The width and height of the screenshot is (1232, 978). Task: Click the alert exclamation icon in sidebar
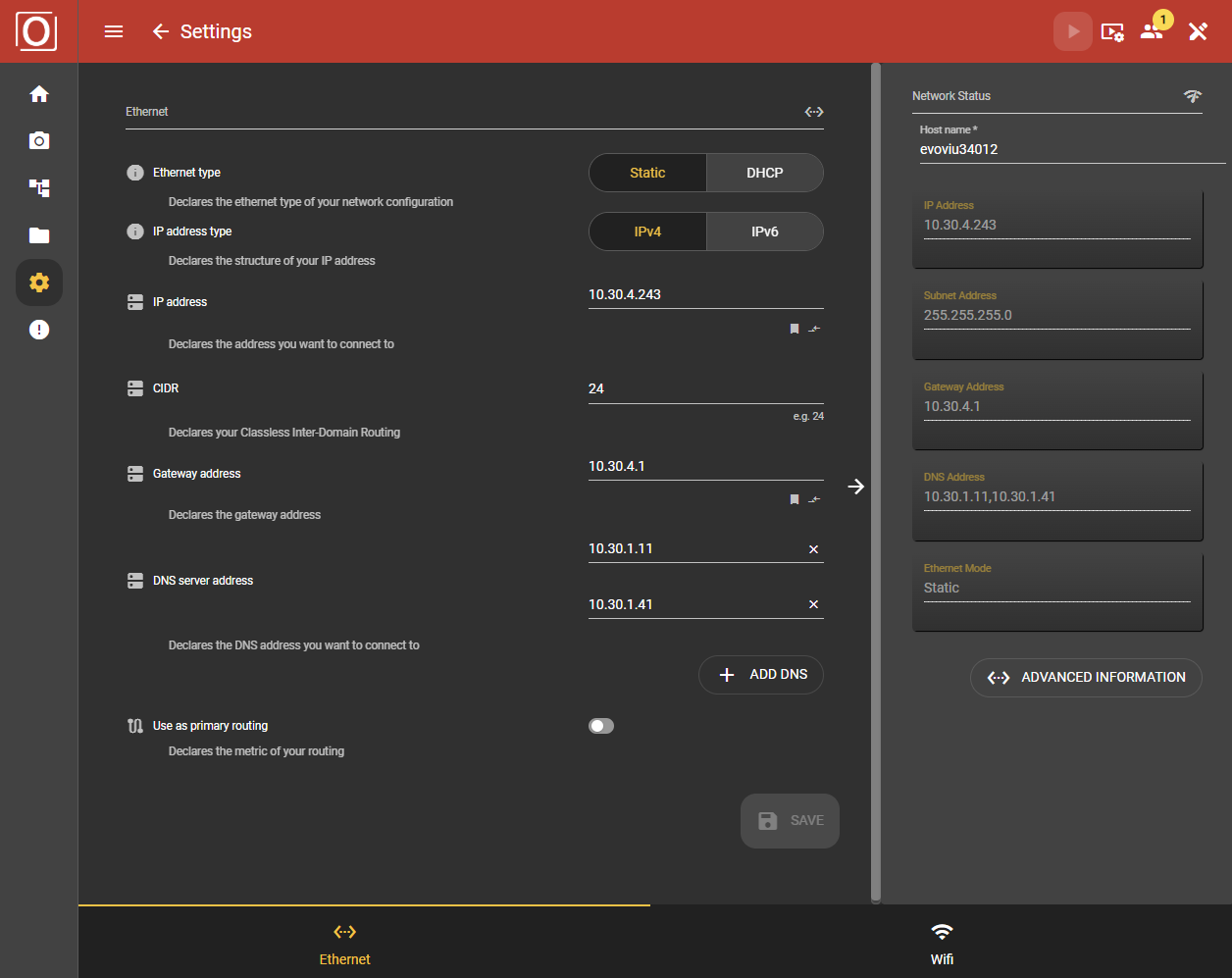39,330
